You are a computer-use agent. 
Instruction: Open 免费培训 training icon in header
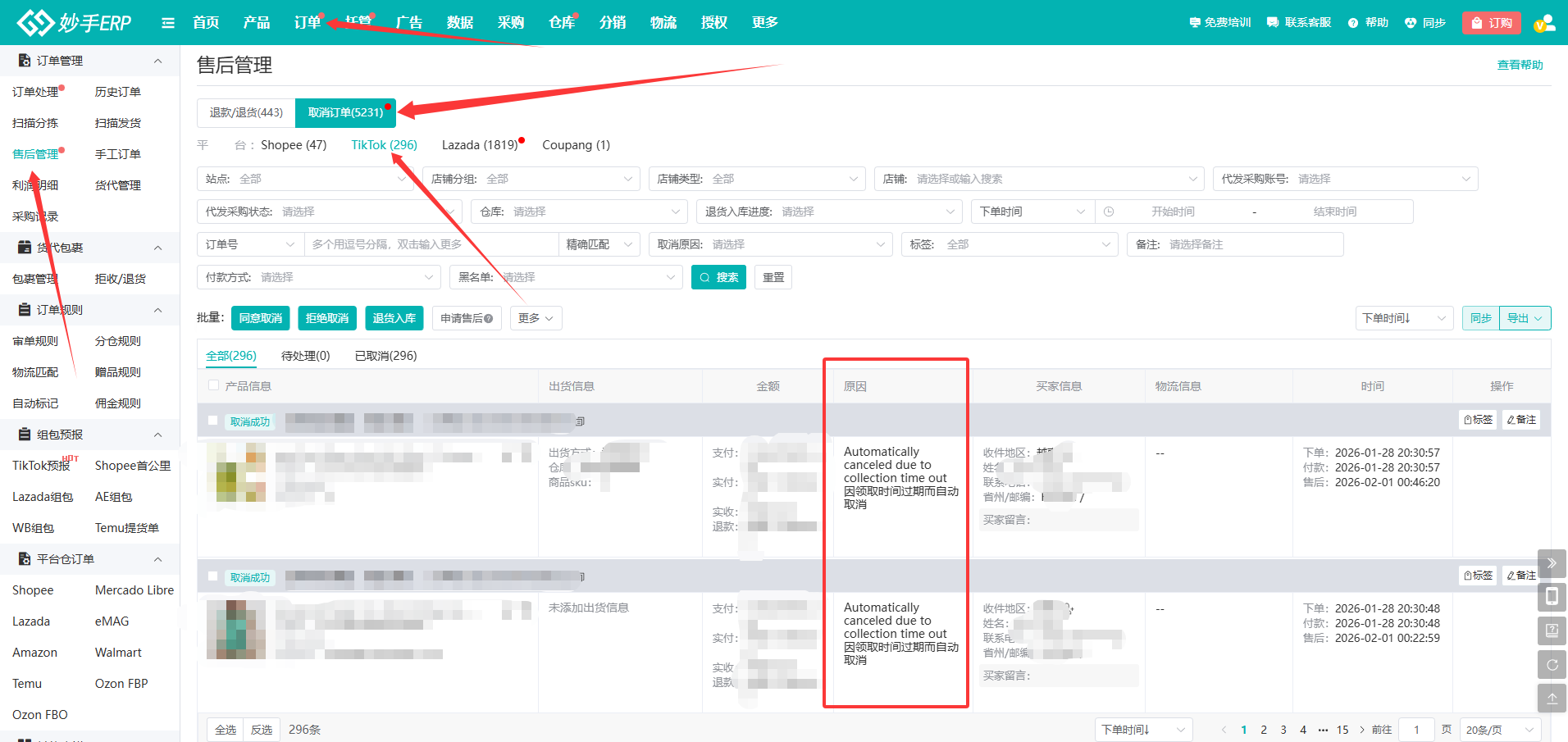click(1195, 23)
